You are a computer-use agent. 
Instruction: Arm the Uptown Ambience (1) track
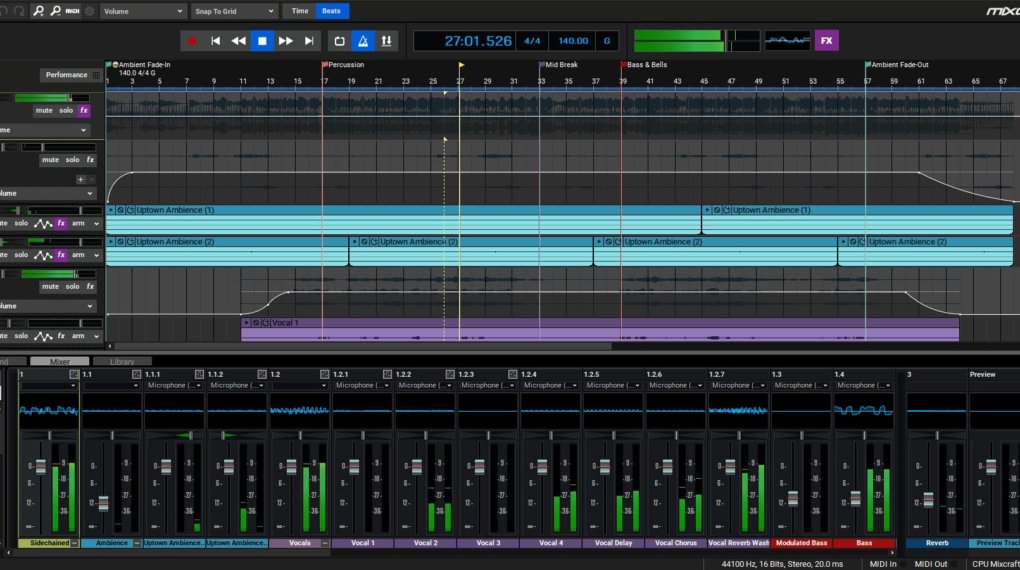pos(78,223)
